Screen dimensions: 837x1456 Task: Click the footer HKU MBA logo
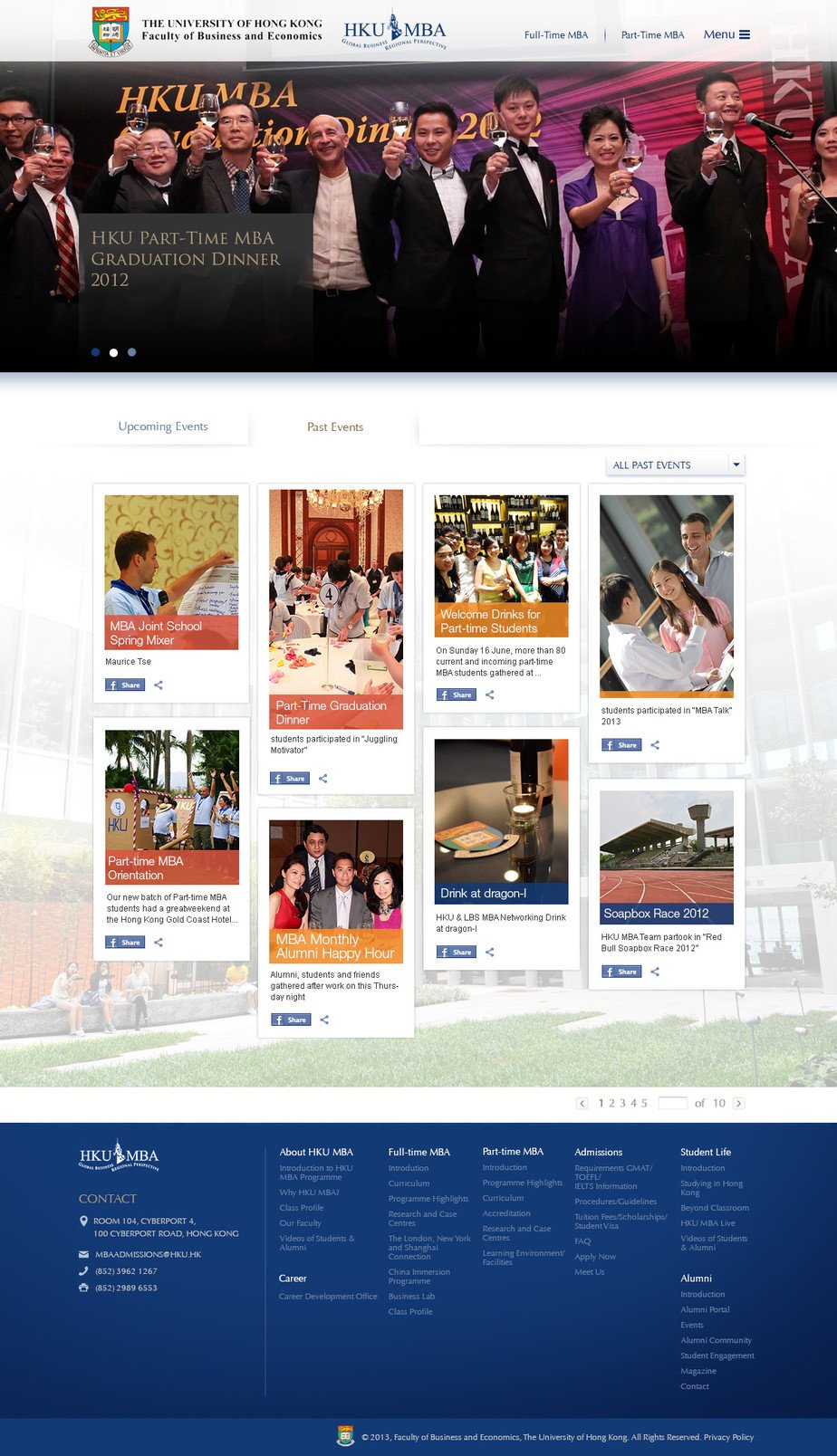pos(119,1155)
